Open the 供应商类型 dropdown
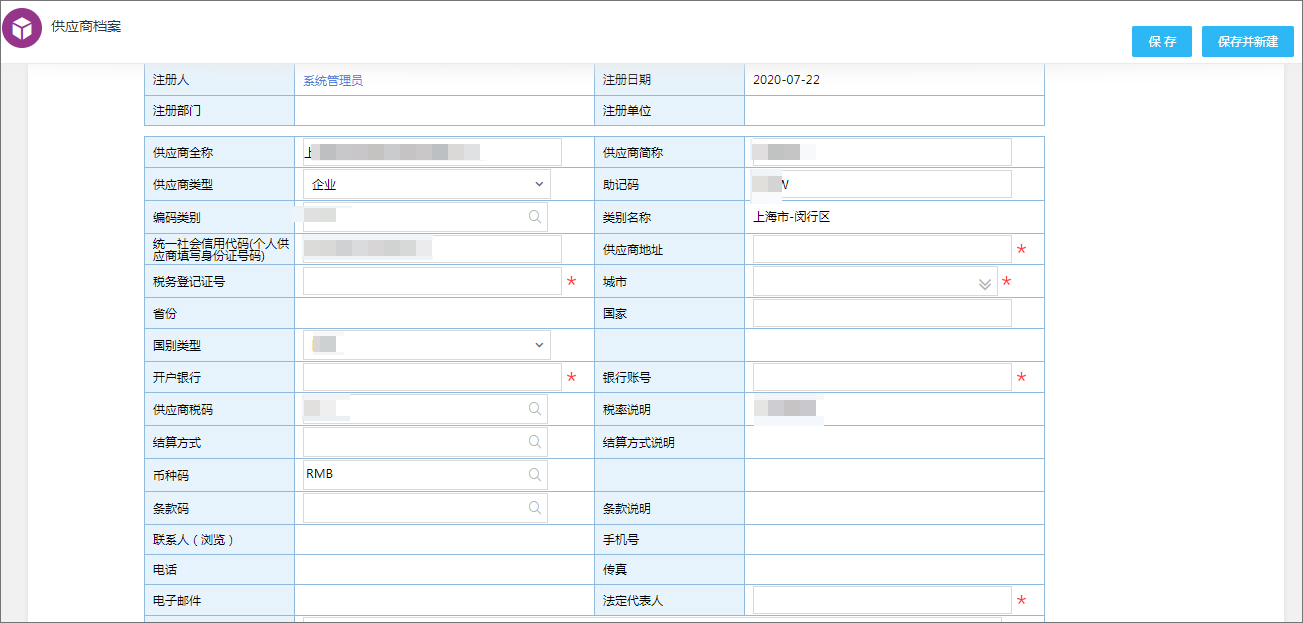This screenshot has width=1303, height=623. 539,184
